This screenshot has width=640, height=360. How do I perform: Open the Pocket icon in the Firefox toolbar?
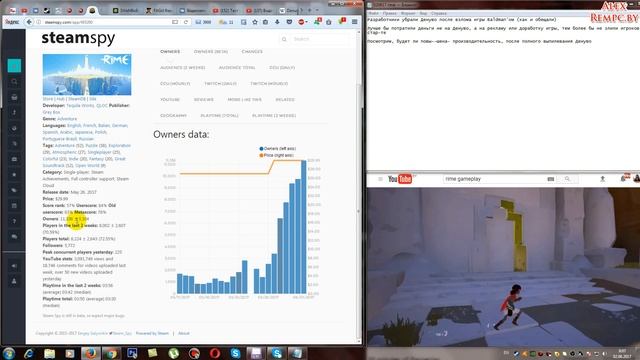click(289, 22)
